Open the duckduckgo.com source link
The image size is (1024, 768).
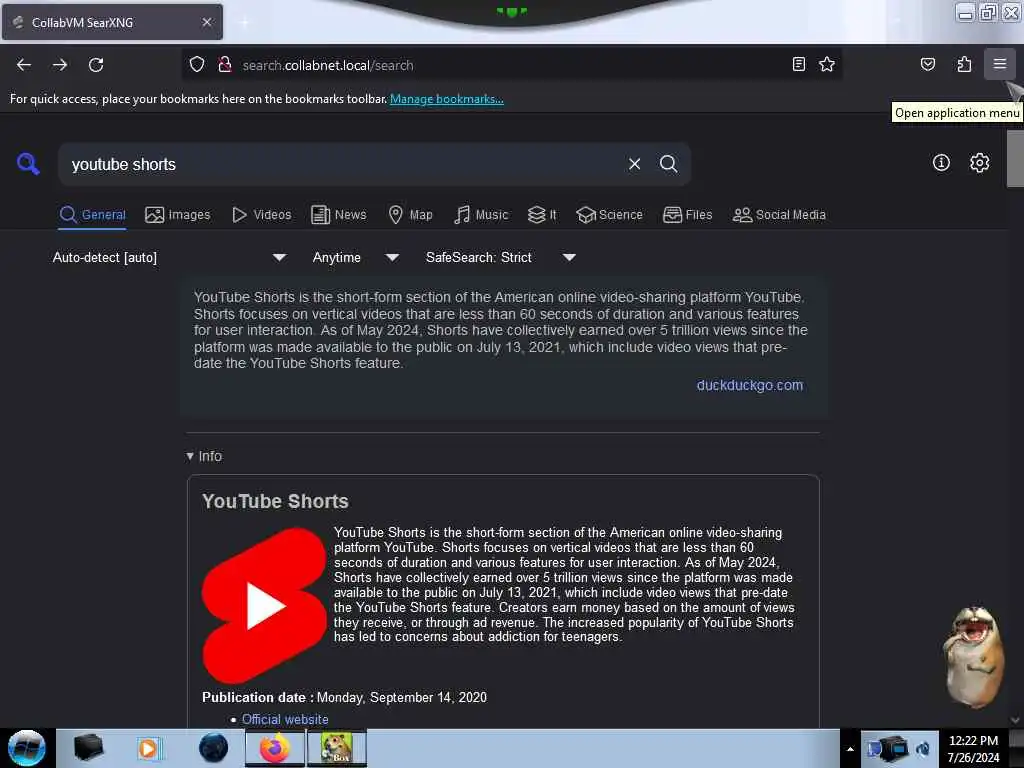[750, 385]
